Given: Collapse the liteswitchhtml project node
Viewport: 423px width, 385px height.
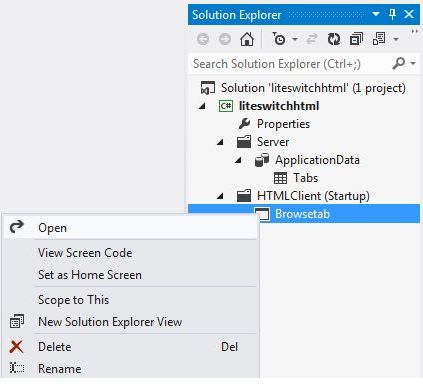Looking at the screenshot, I should 202,106.
